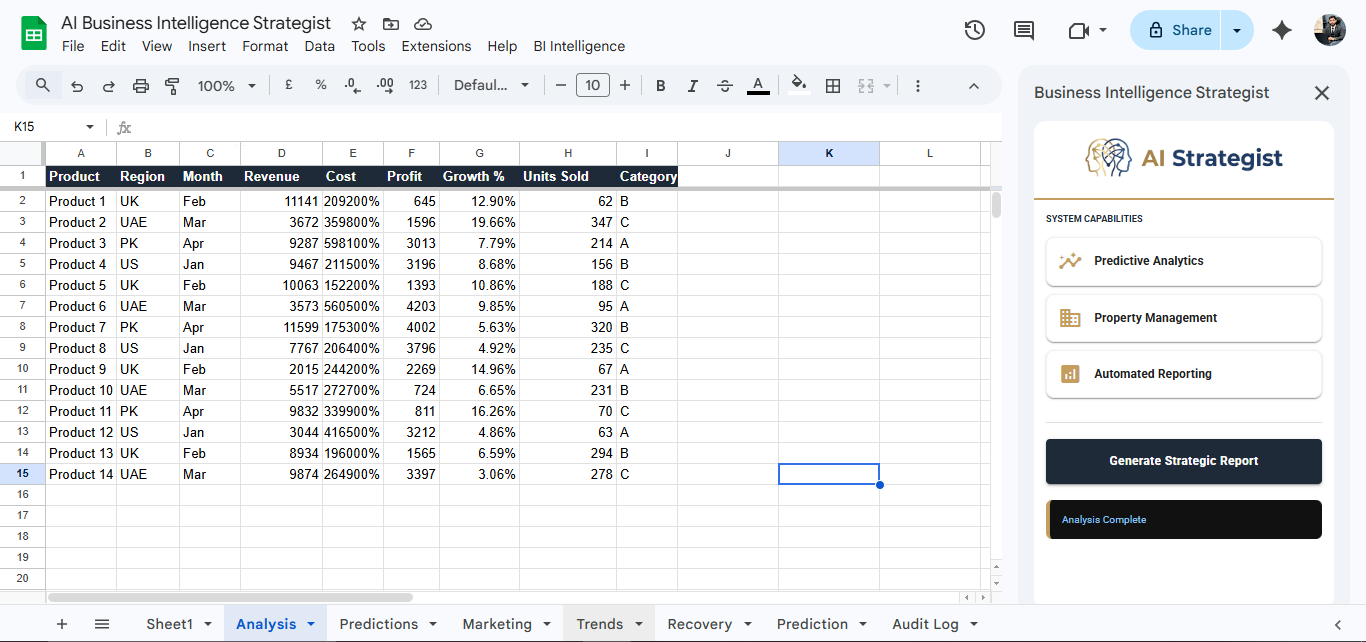
Task: Click the Generate Strategic Report button
Action: [x=1183, y=461]
